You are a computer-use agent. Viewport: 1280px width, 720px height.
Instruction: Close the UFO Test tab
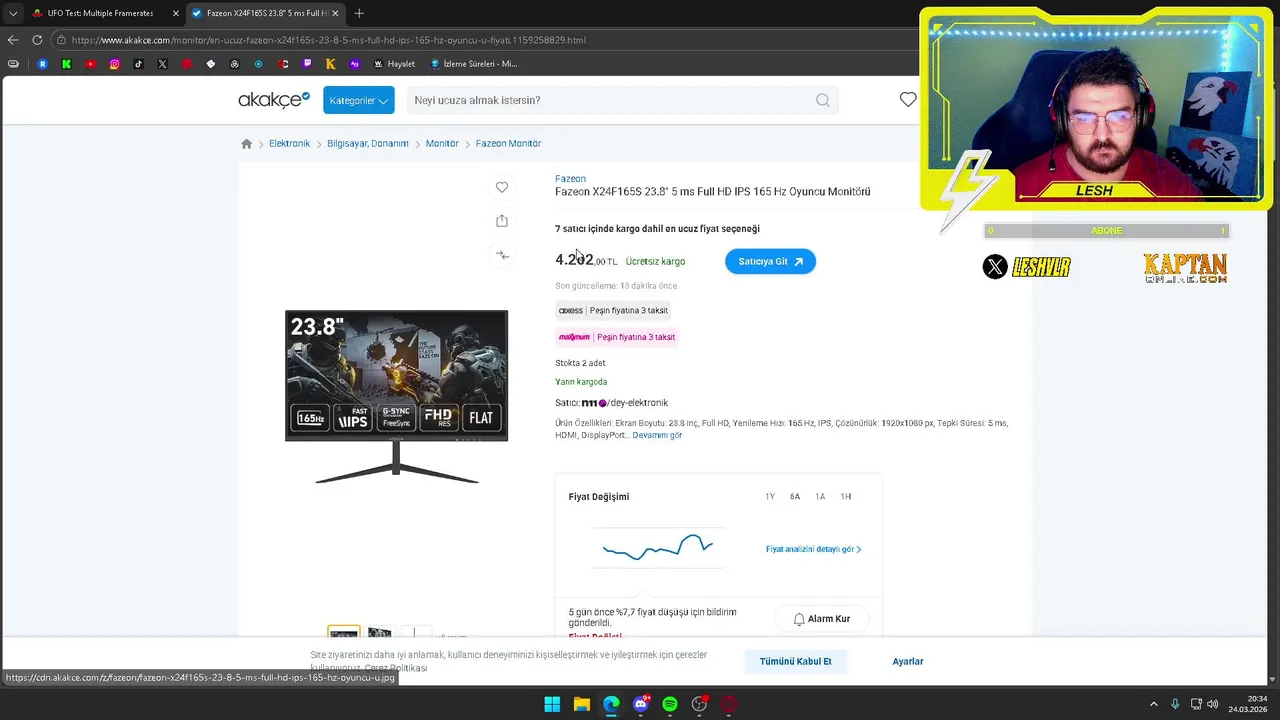point(176,13)
